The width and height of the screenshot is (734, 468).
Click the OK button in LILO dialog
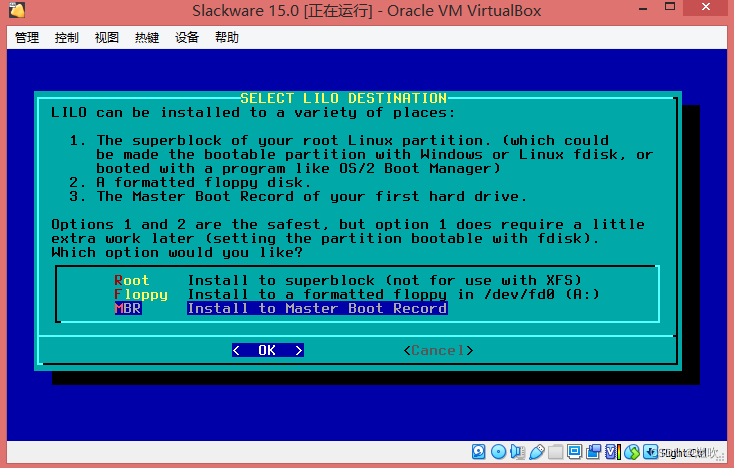click(x=268, y=350)
